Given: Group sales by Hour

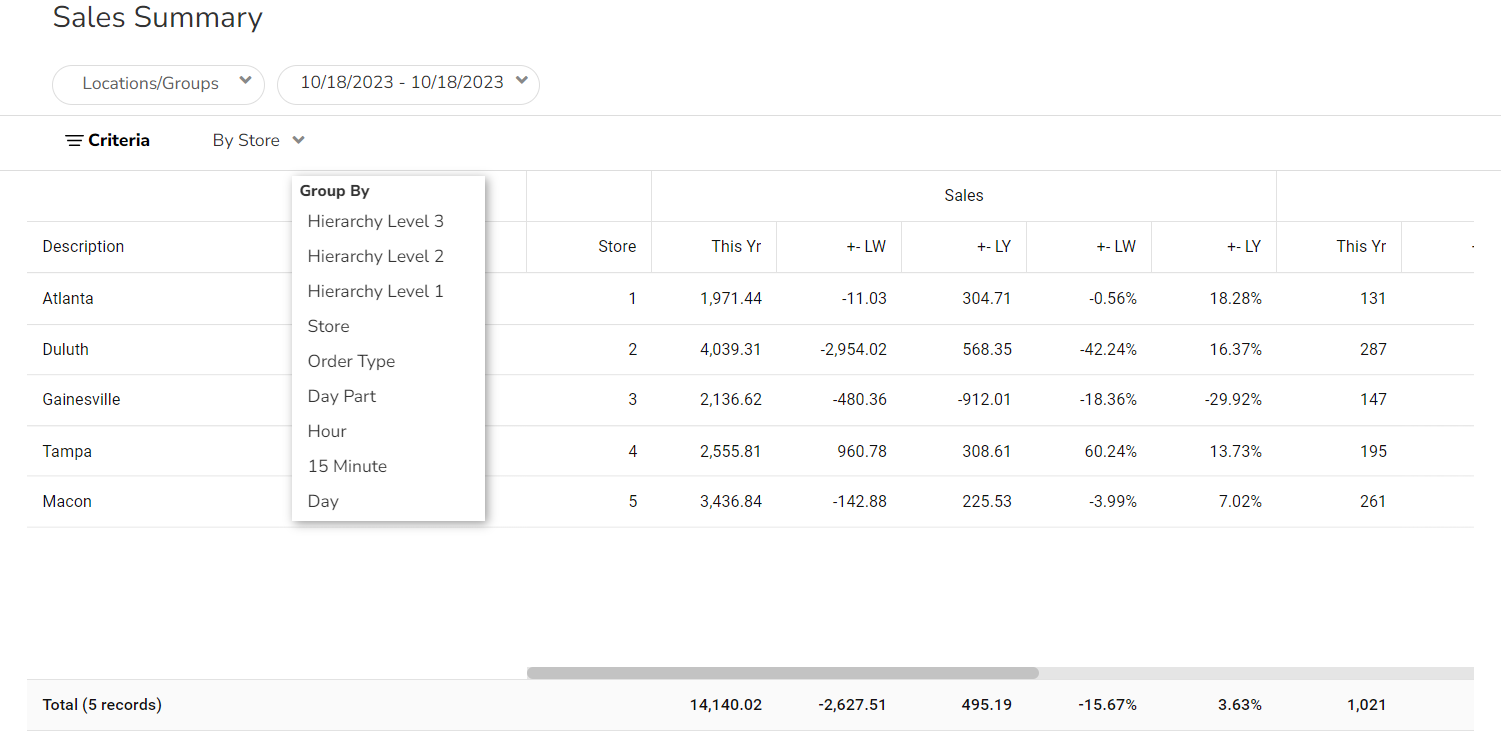Looking at the screenshot, I should 327,431.
